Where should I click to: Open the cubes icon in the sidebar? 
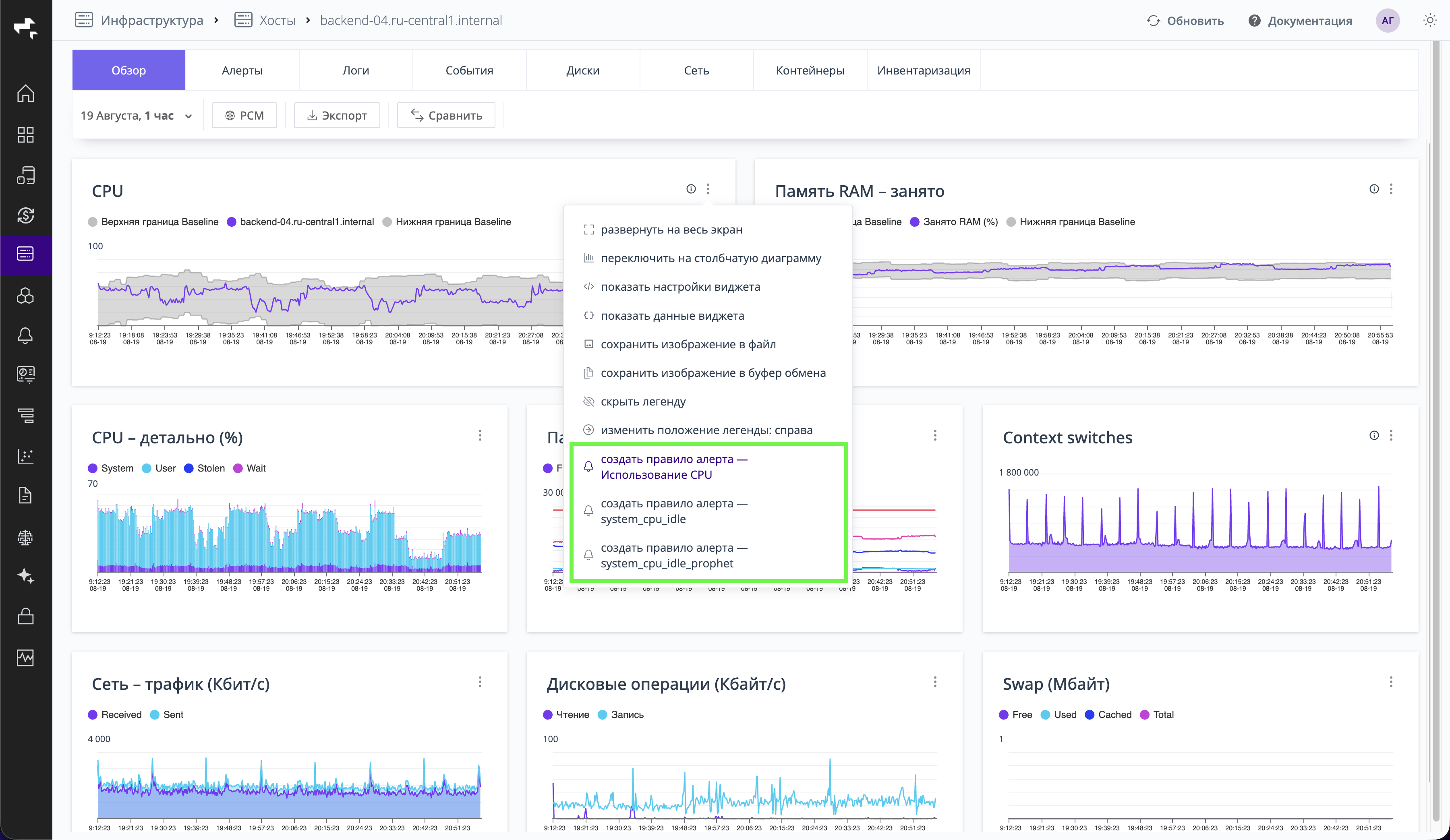click(25, 296)
